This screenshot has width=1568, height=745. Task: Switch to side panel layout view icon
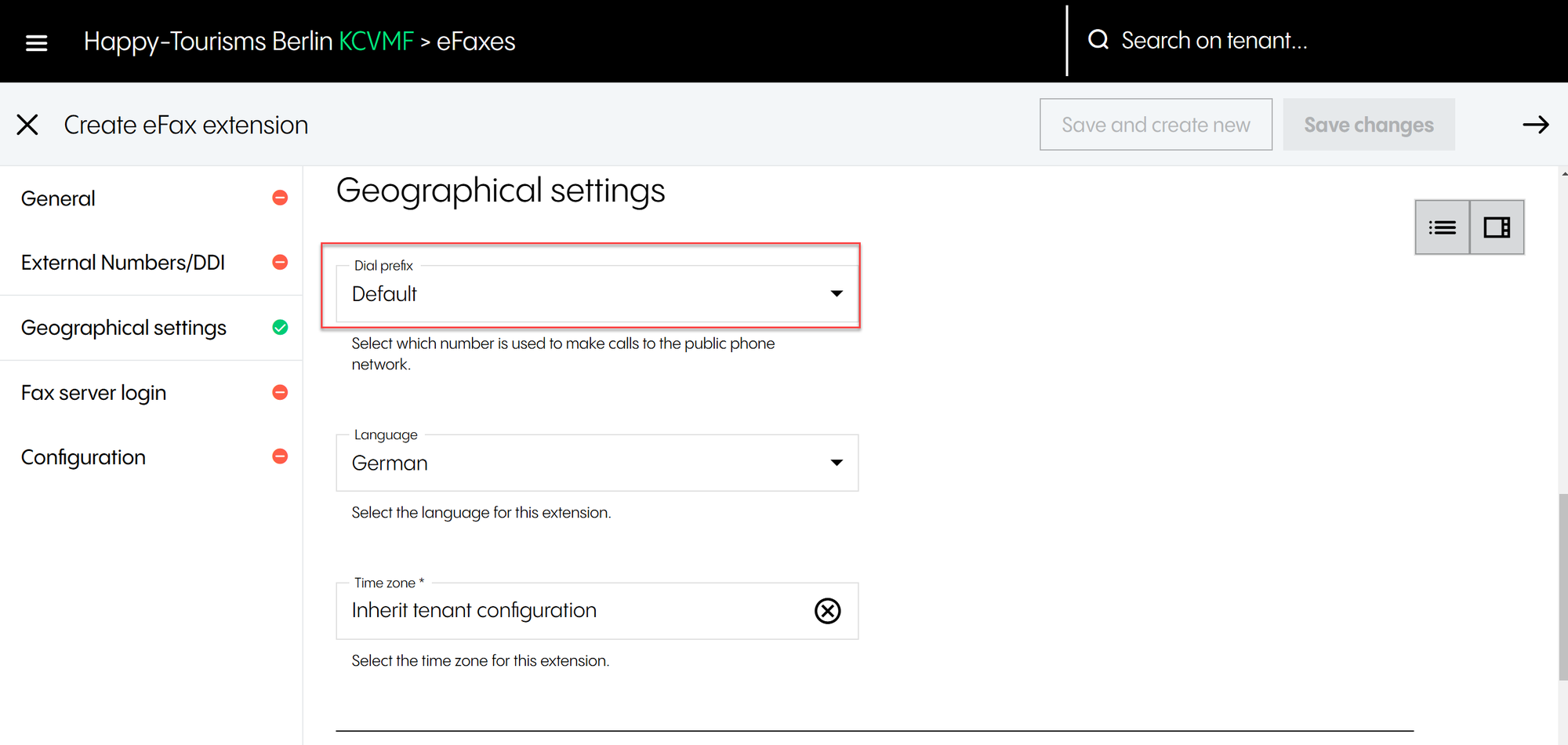pyautogui.click(x=1497, y=227)
